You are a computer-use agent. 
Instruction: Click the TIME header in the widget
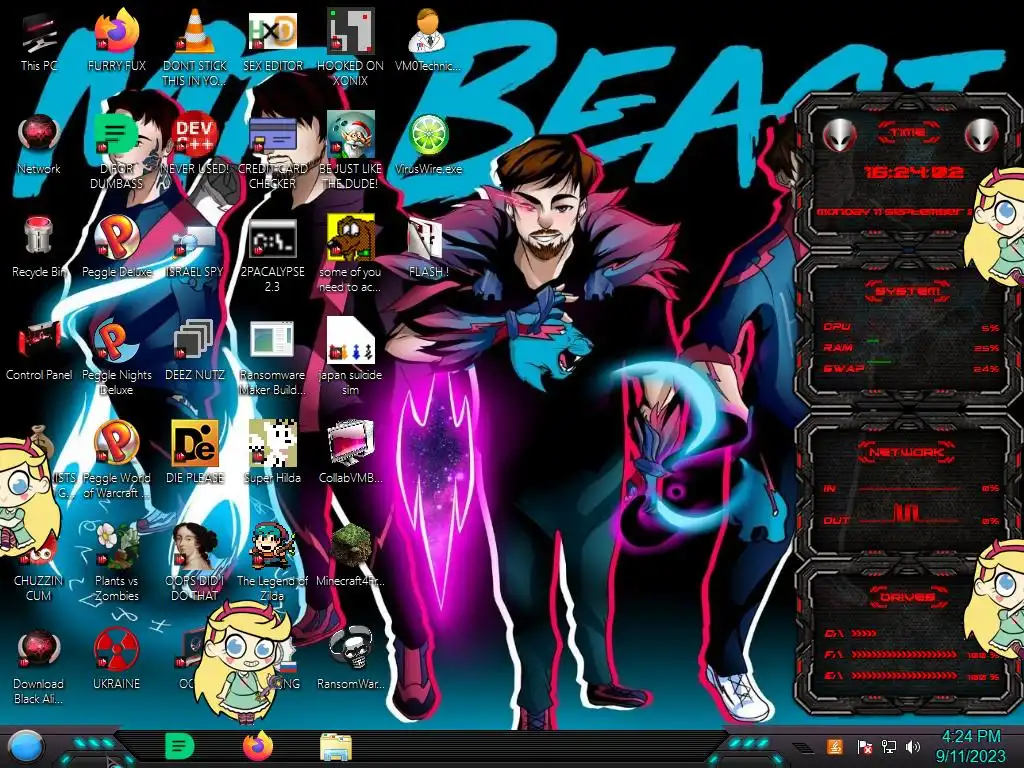coord(908,133)
